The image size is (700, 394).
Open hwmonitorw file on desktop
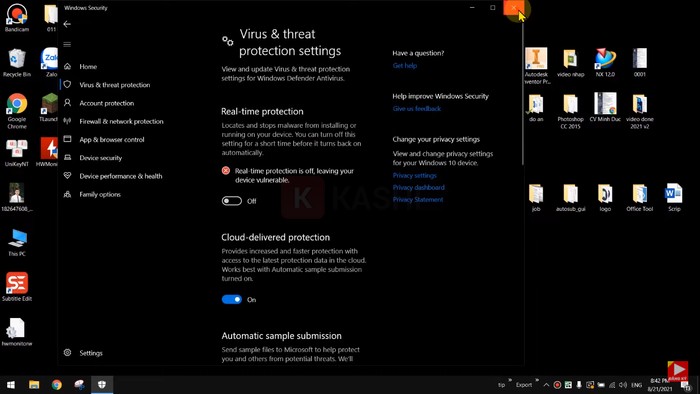pyautogui.click(x=17, y=332)
